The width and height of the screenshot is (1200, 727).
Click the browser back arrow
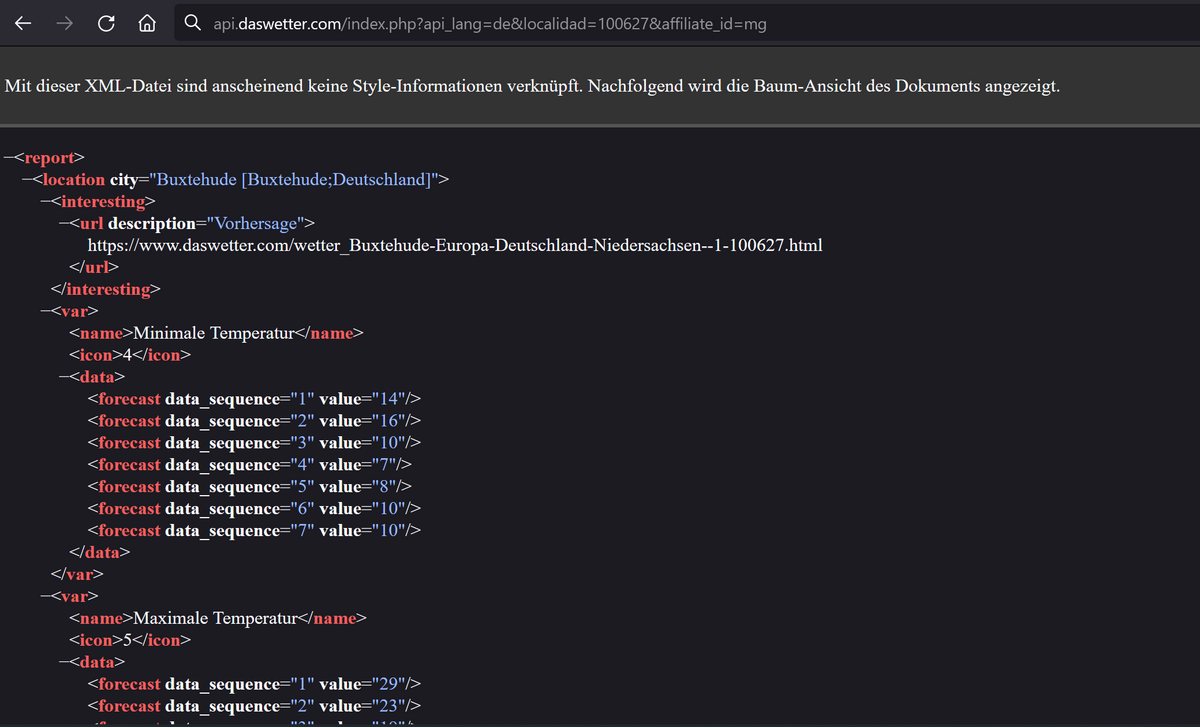[22, 24]
